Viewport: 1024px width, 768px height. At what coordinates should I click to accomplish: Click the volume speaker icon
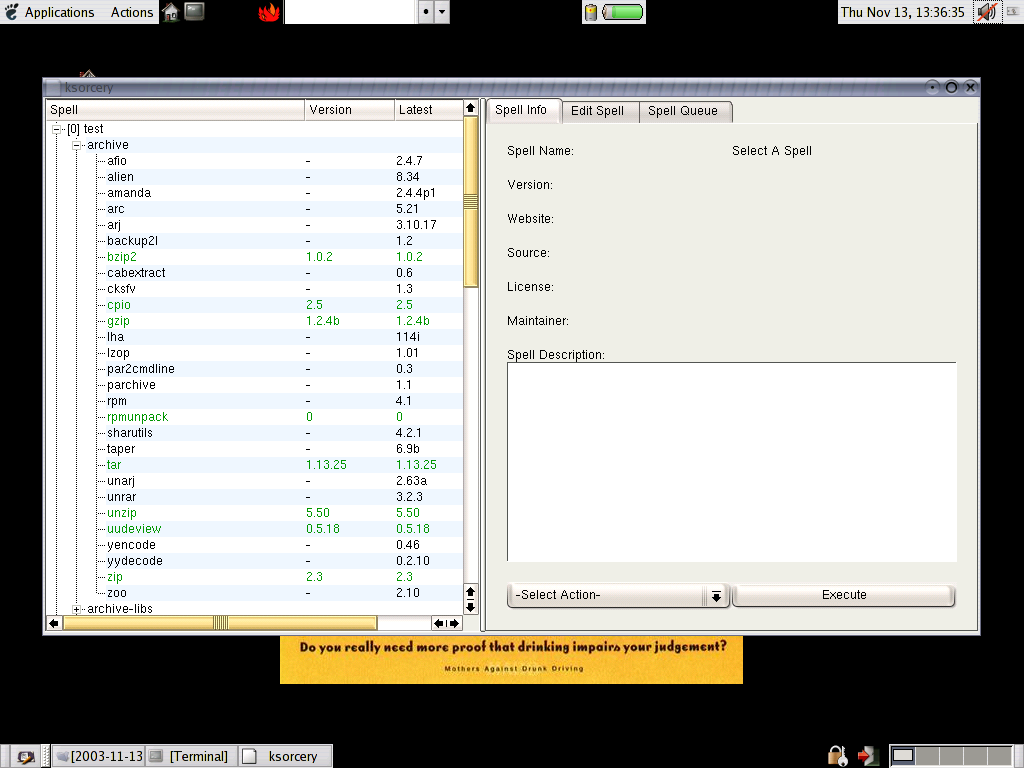(x=986, y=12)
